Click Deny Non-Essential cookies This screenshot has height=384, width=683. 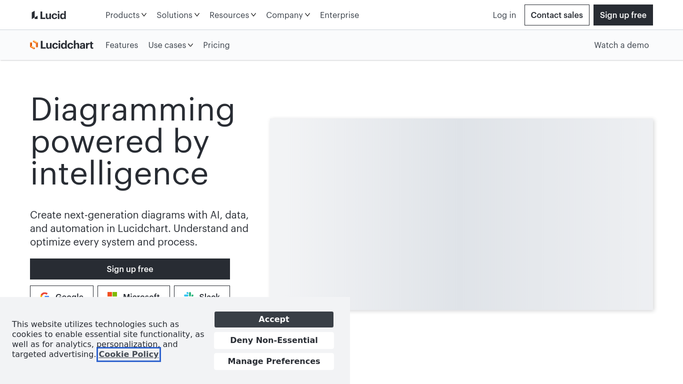pyautogui.click(x=274, y=340)
